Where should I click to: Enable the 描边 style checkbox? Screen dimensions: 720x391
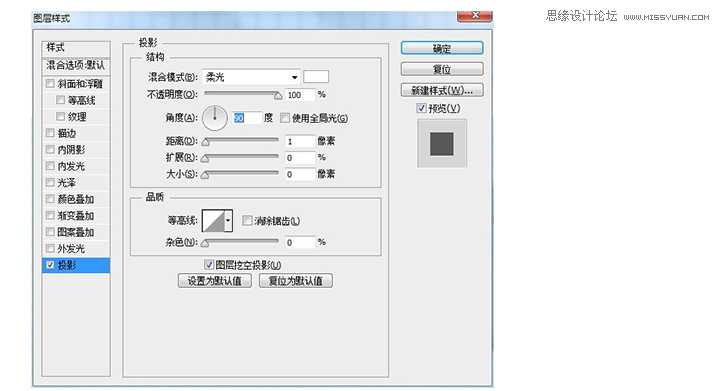[x=50, y=133]
